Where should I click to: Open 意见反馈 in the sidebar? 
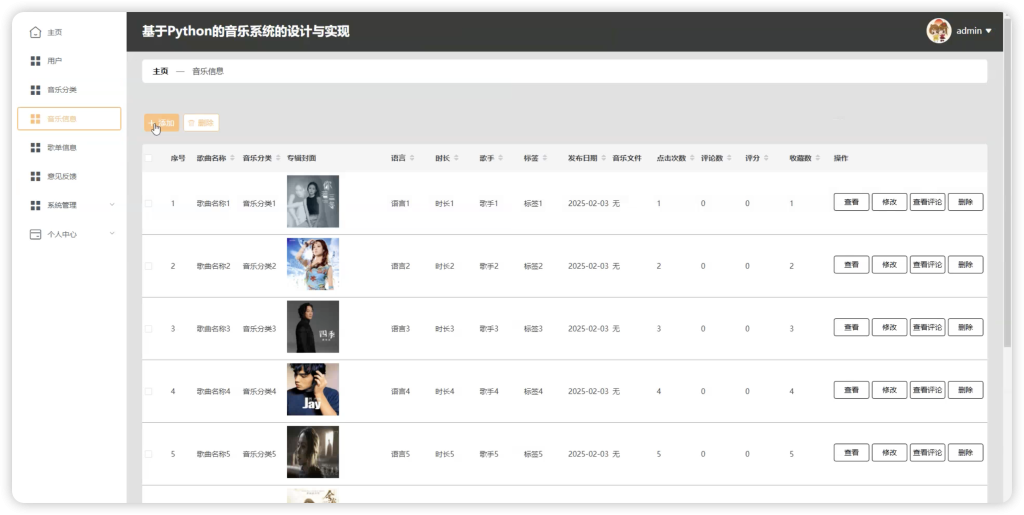[69, 176]
